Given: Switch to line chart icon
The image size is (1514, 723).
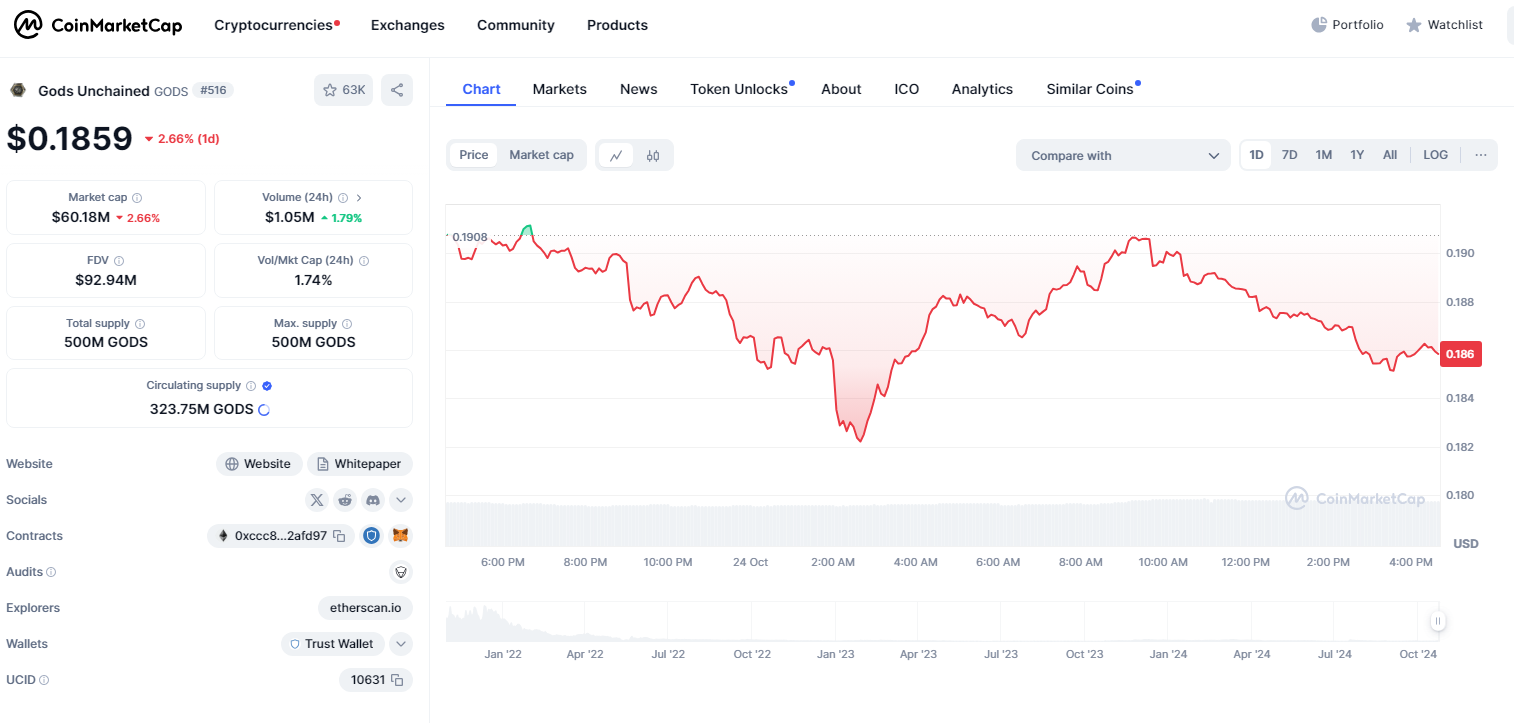Looking at the screenshot, I should point(616,155).
